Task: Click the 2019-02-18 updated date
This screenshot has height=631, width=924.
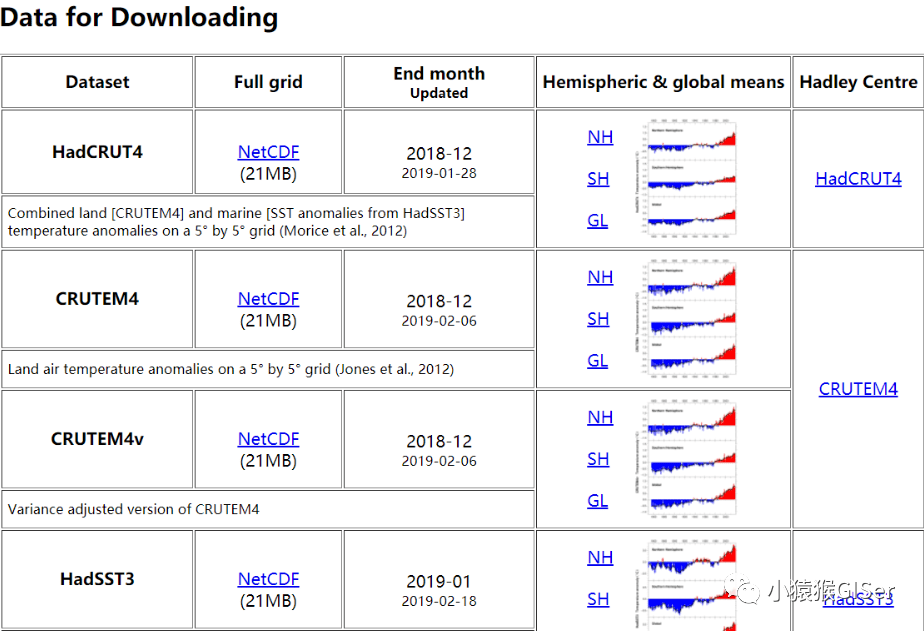Action: point(439,601)
